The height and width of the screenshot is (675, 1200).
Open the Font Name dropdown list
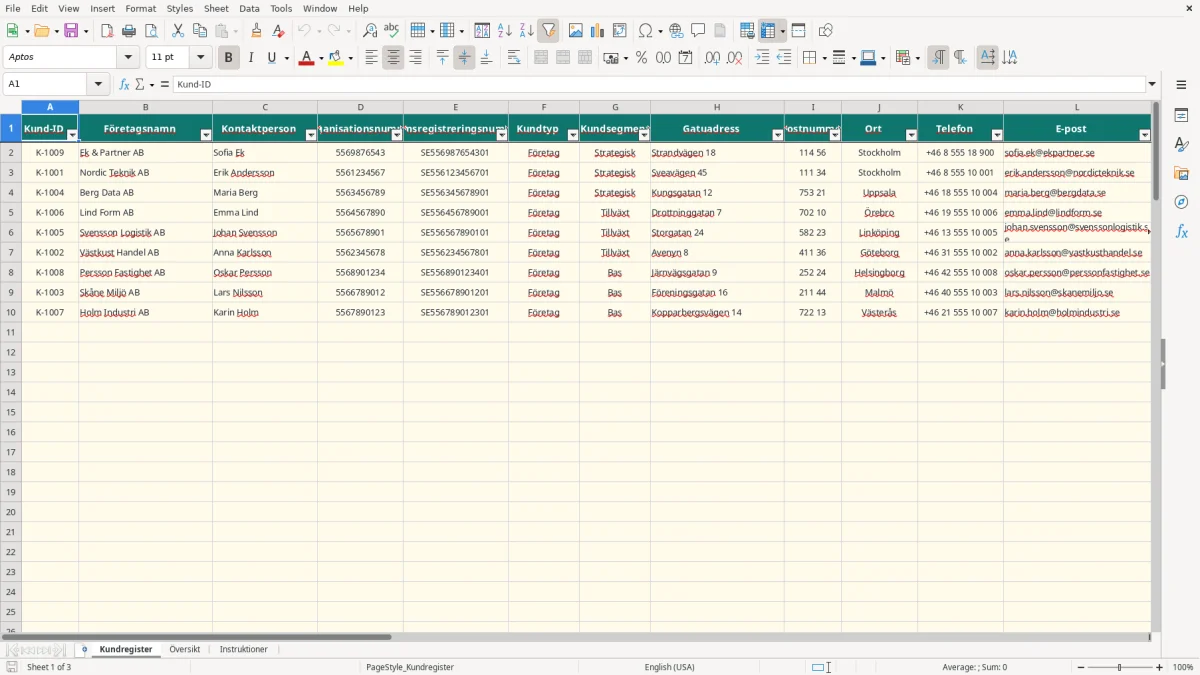click(129, 58)
